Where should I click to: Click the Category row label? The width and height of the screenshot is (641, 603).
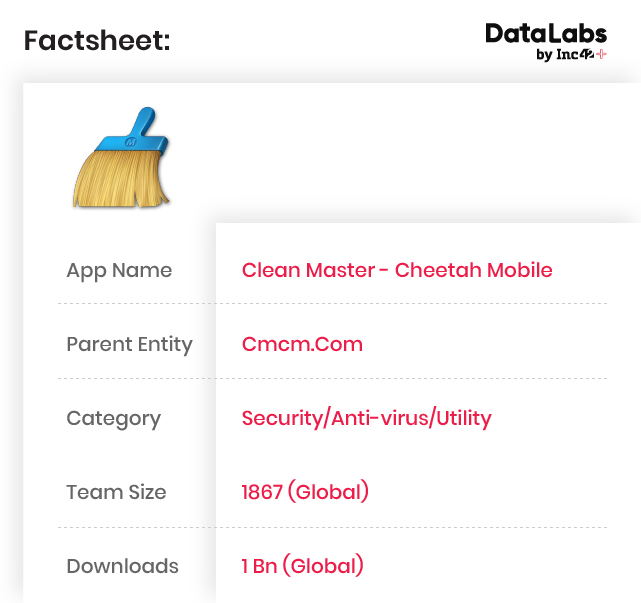pos(113,418)
